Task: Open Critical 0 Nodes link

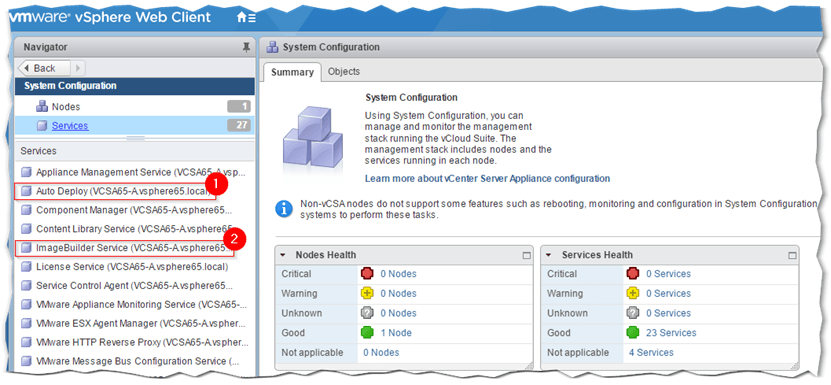Action: 399,274
